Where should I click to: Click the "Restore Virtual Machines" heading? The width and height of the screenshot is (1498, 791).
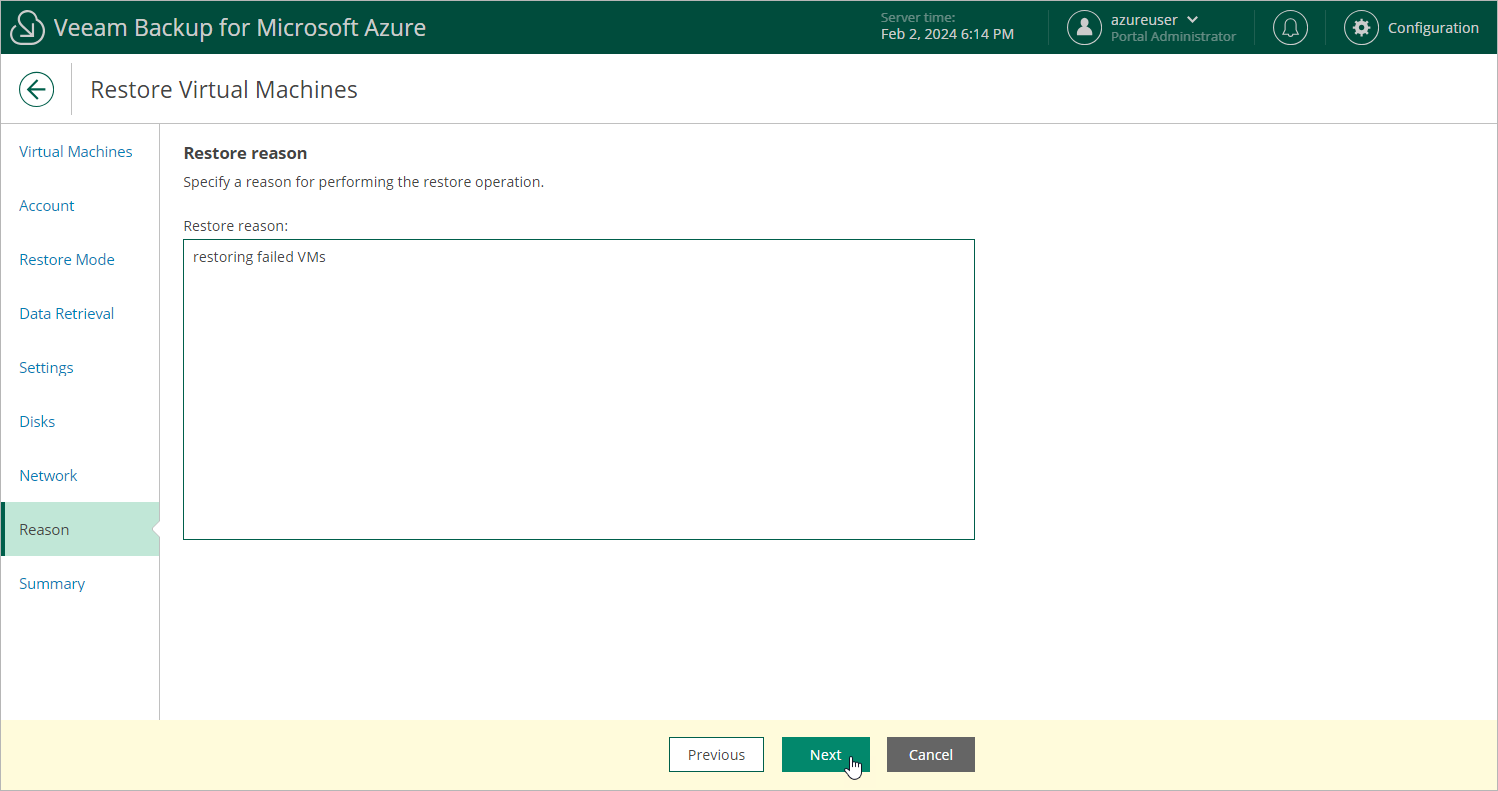[224, 89]
